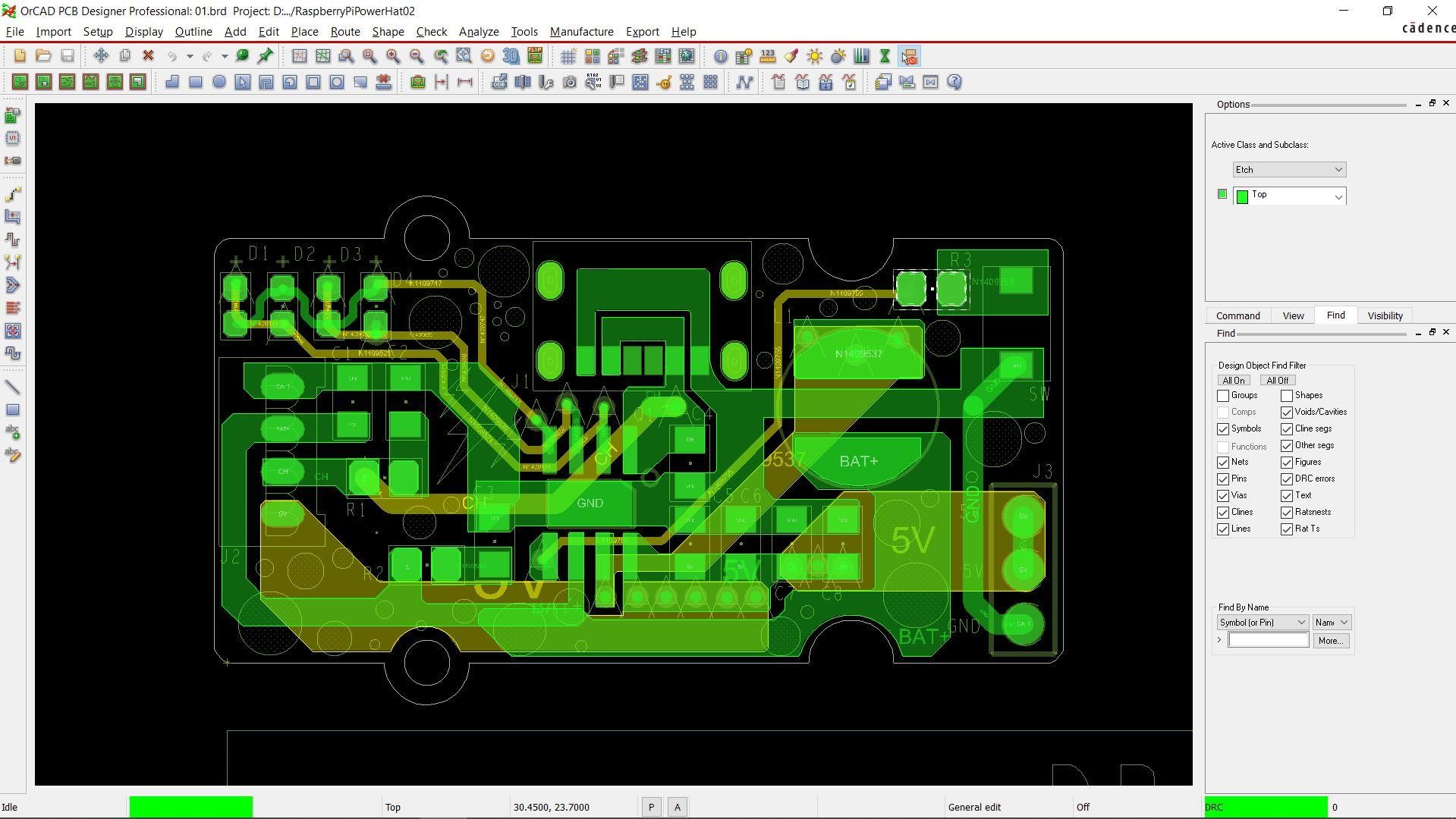The height and width of the screenshot is (819, 1456).
Task: Open the Etch active class dropdown
Action: point(1289,170)
